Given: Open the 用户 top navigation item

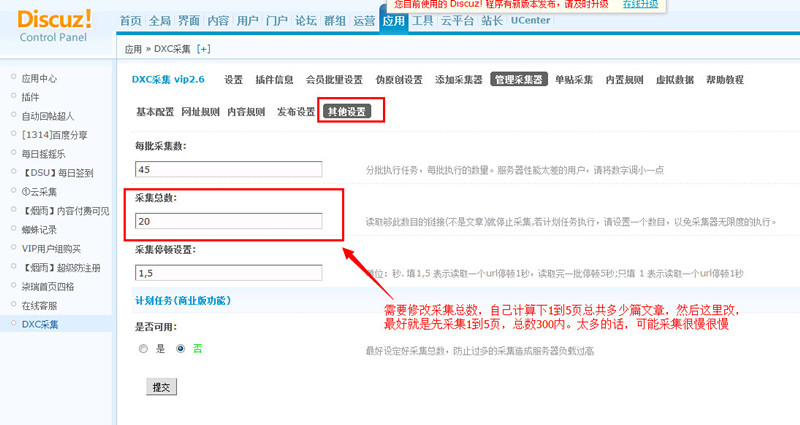Looking at the screenshot, I should tap(247, 21).
